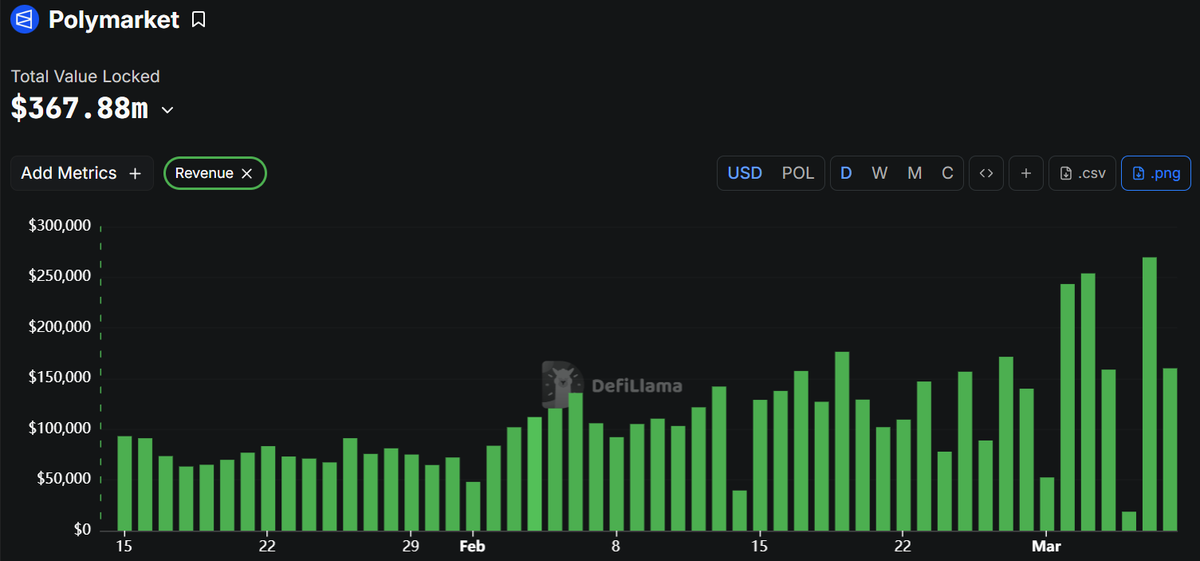Bookmark Polymarket with the bookmark icon
Image resolution: width=1200 pixels, height=561 pixels.
click(x=198, y=19)
